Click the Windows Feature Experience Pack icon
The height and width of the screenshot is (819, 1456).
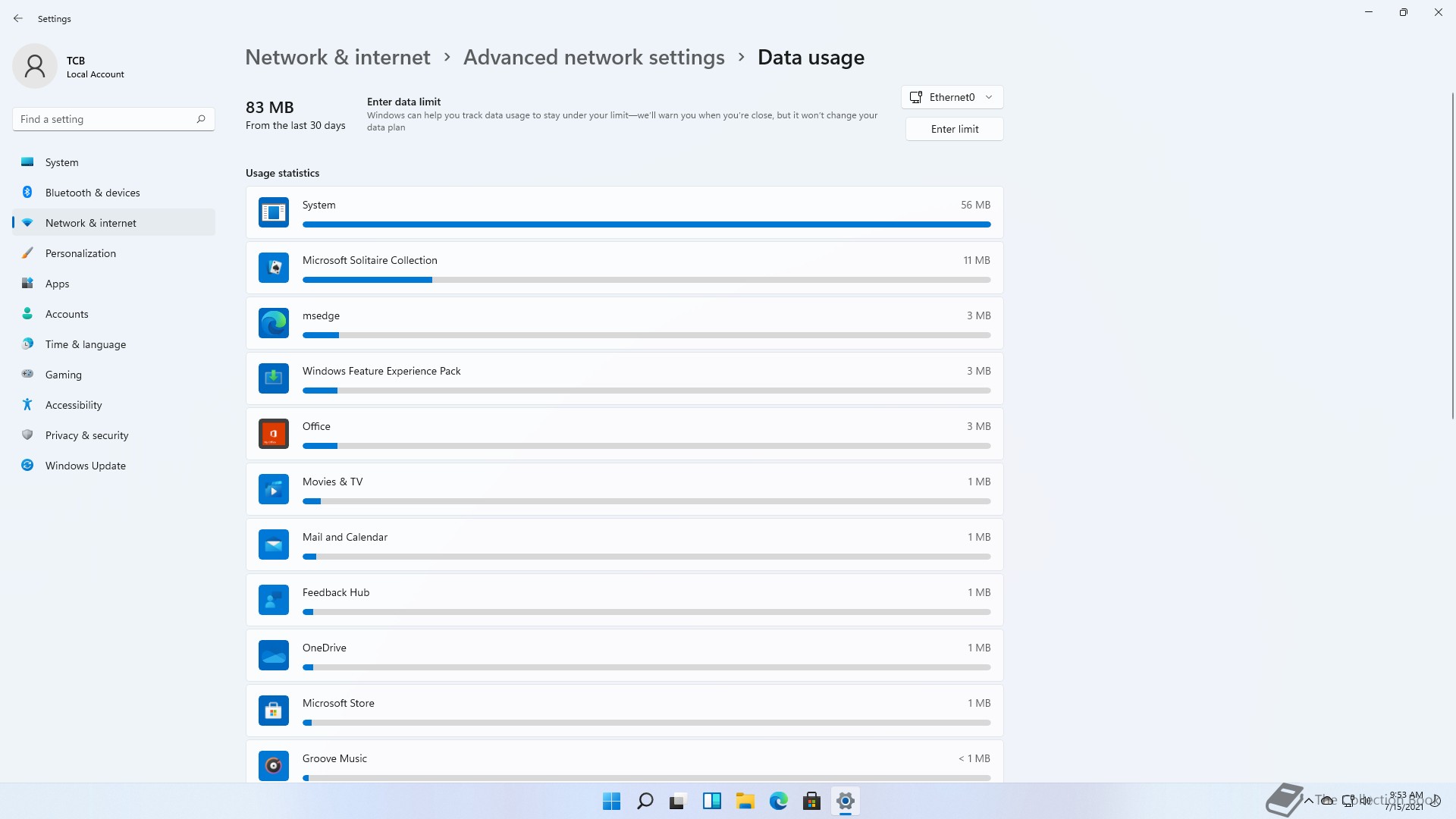pyautogui.click(x=274, y=378)
